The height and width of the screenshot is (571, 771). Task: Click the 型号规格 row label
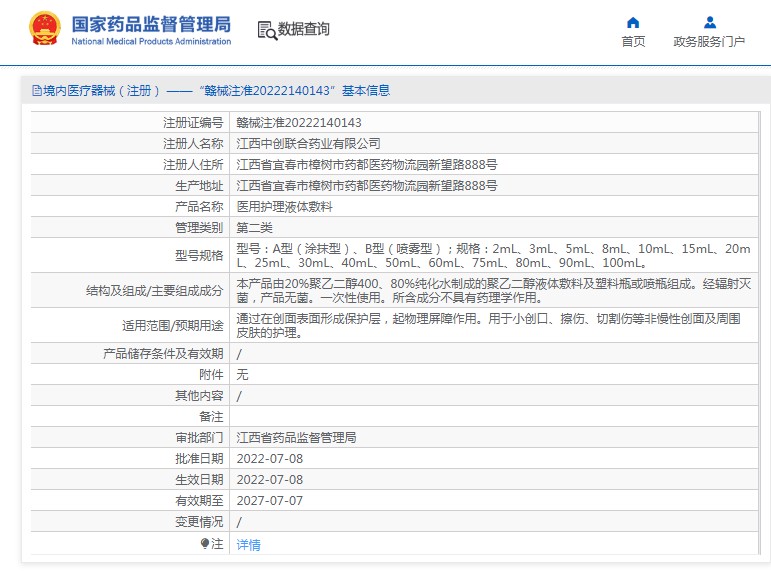point(199,256)
